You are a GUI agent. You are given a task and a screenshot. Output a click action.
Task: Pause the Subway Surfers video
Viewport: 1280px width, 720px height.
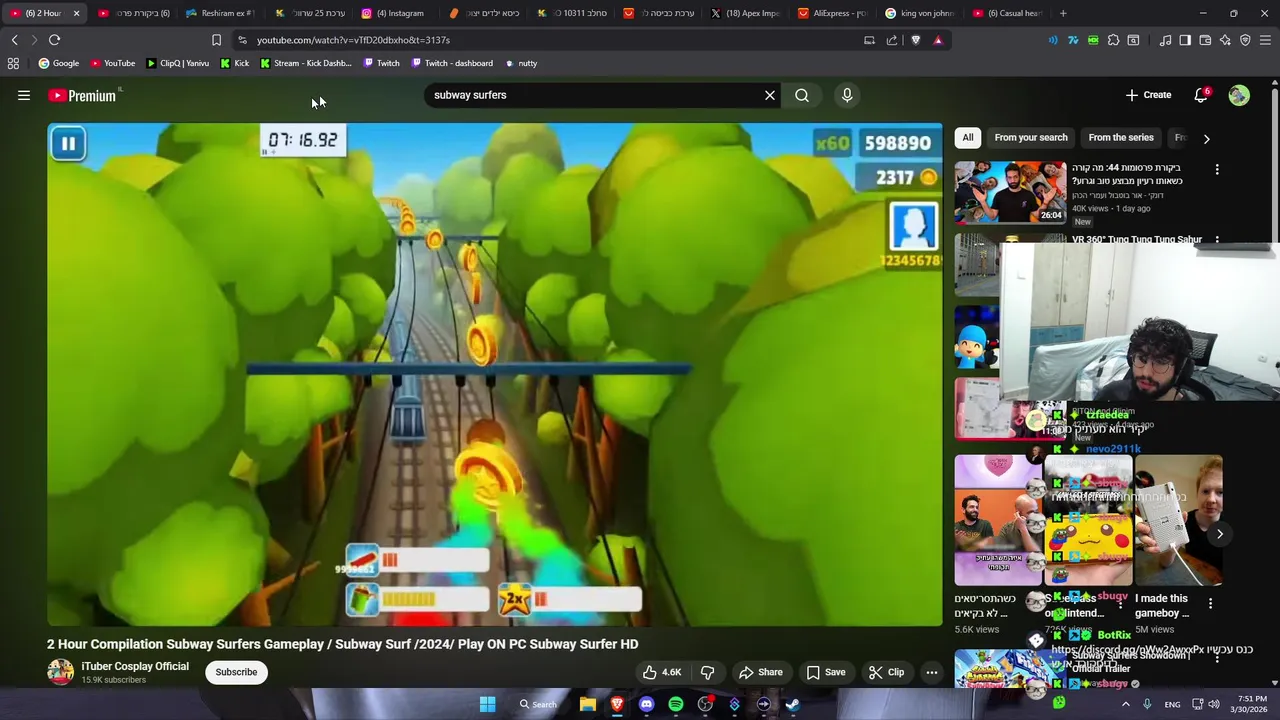(68, 143)
